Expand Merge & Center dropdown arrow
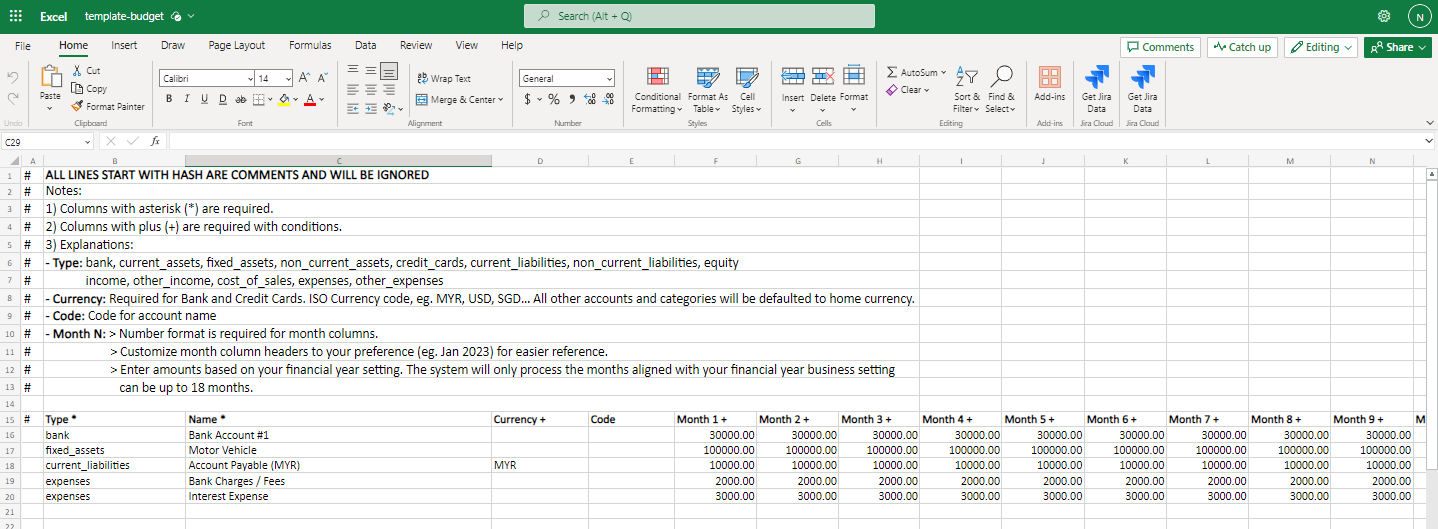1438x529 pixels. point(500,100)
